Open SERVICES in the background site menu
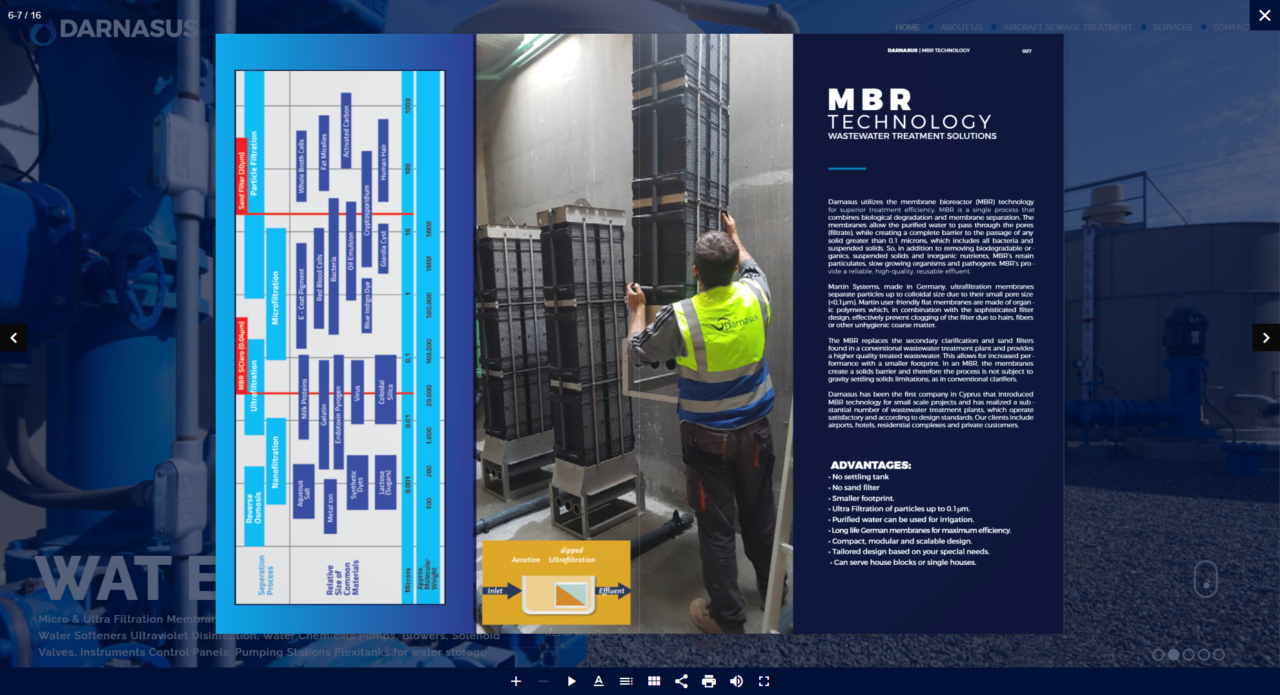The height and width of the screenshot is (695, 1280). coord(1172,27)
